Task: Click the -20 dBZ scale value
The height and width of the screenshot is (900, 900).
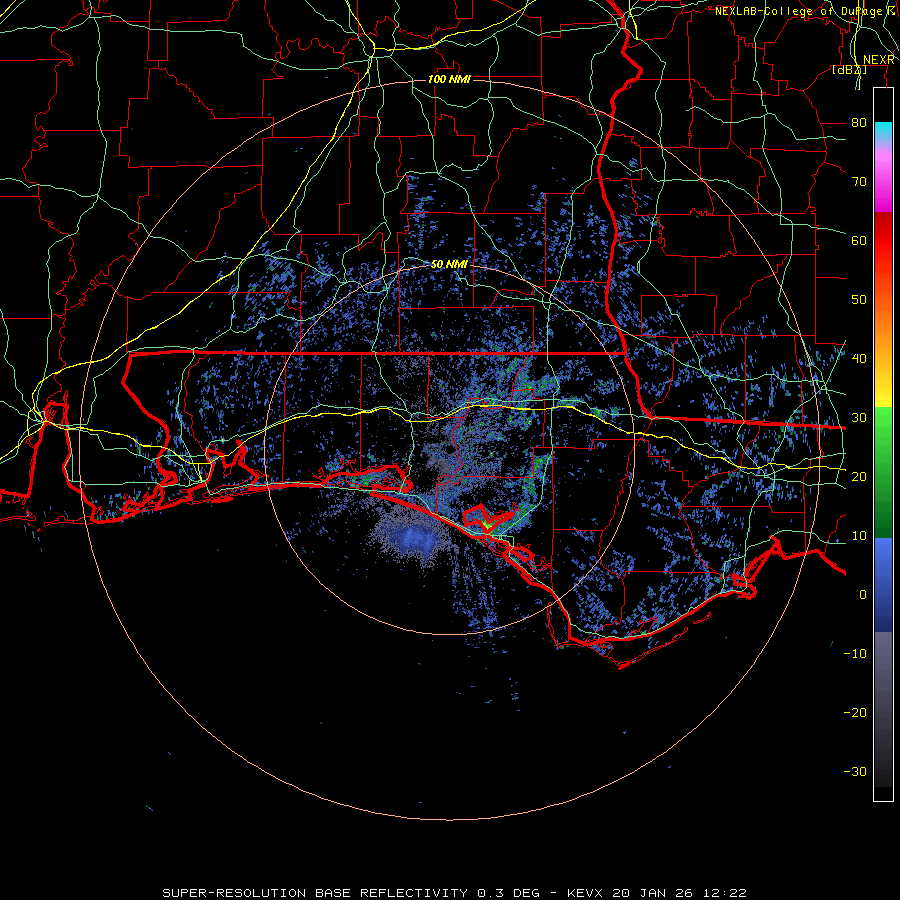Action: click(x=855, y=712)
